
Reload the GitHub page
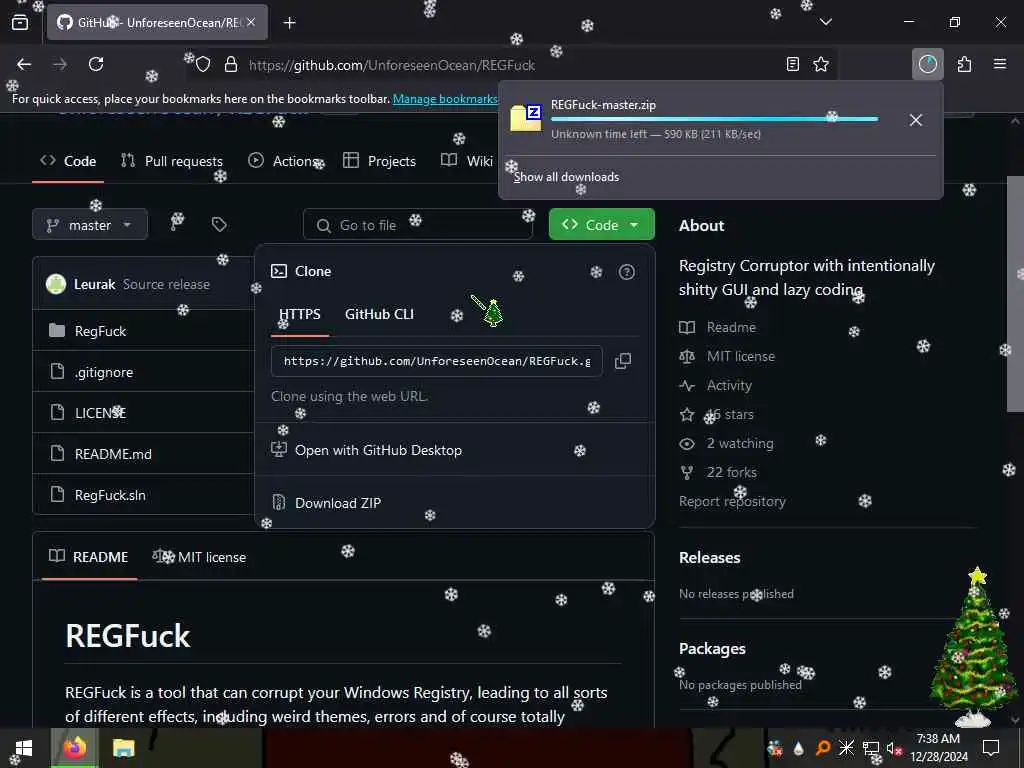tap(96, 64)
